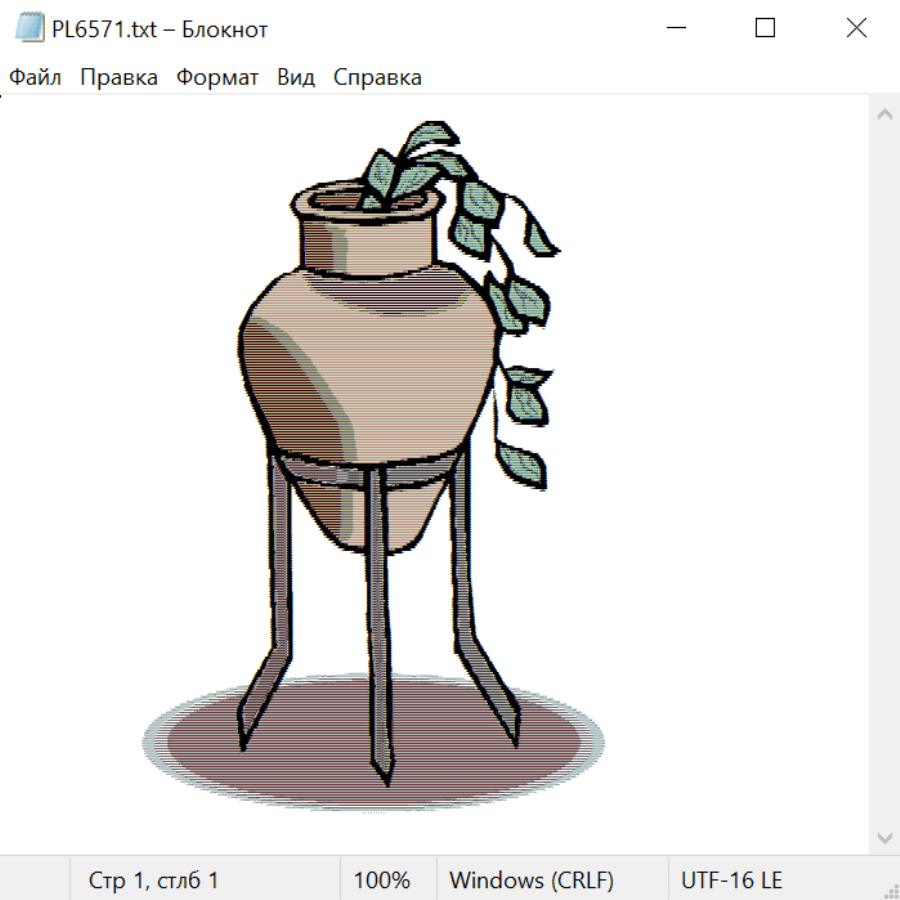Click the 100% zoom level in status bar
The image size is (900, 900).
tap(382, 881)
